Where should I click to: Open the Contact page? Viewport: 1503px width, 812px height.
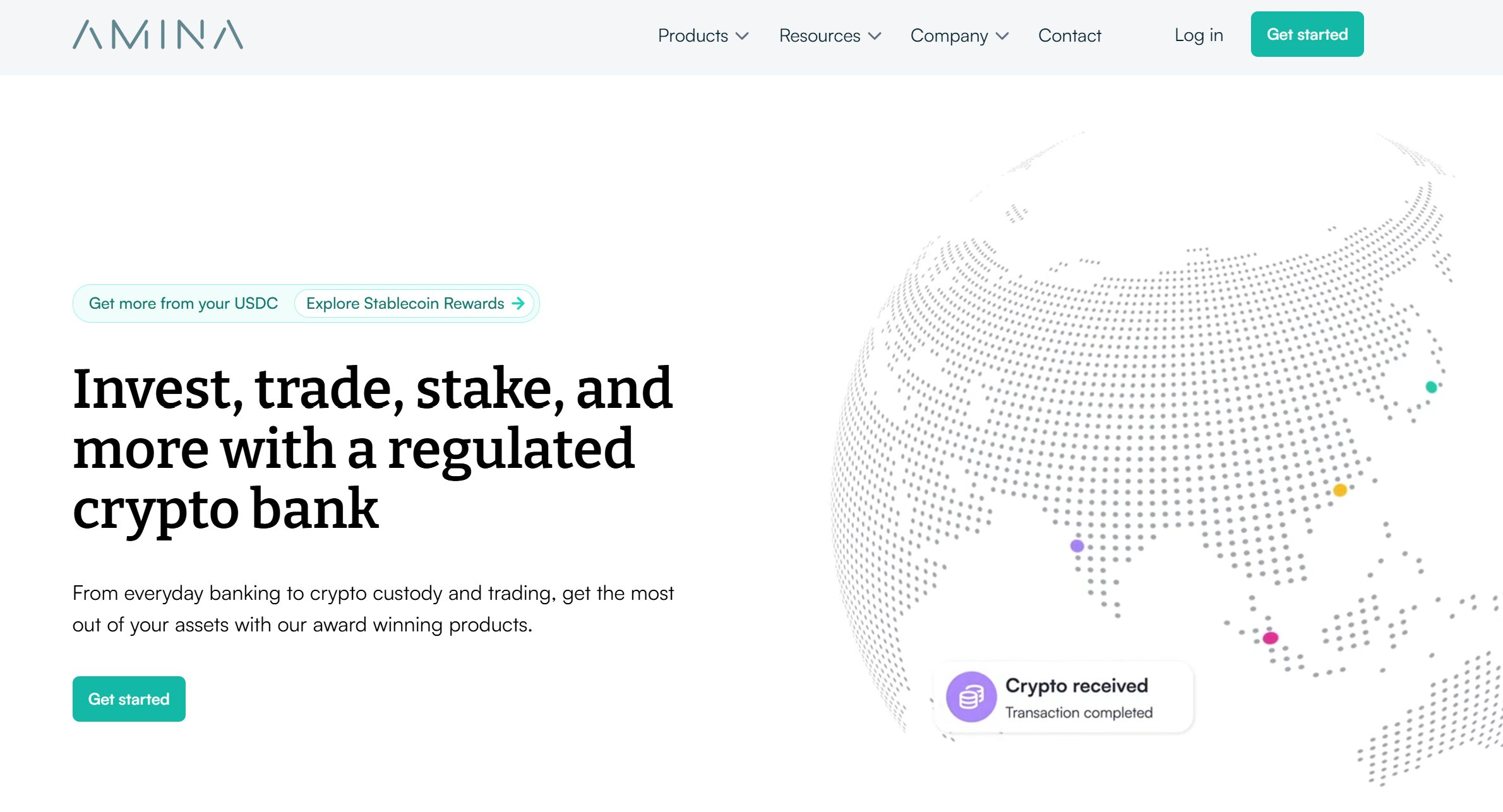(x=1069, y=36)
